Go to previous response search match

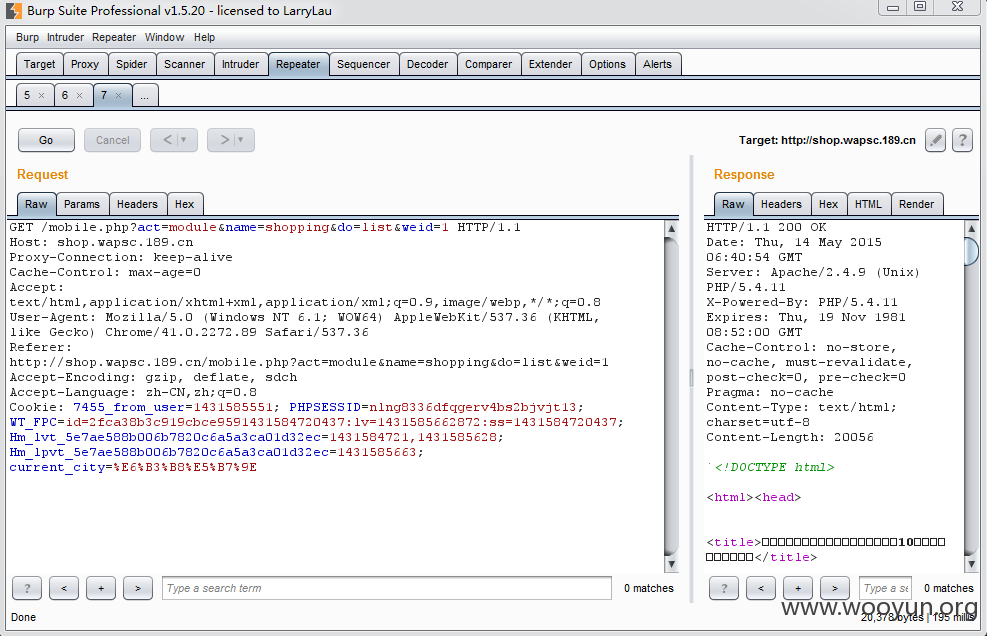coord(761,588)
